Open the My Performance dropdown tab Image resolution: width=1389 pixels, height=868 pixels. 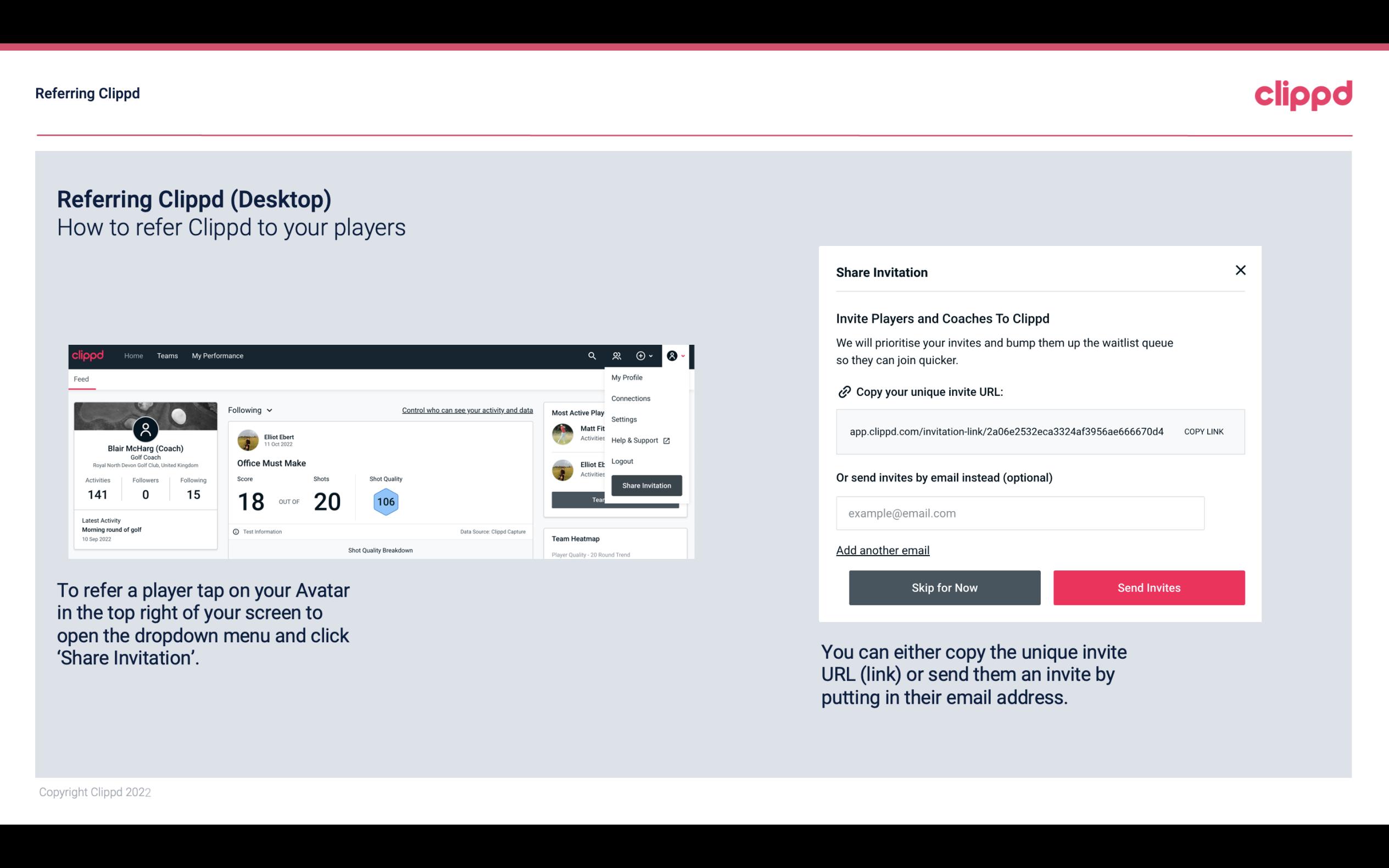217,355
